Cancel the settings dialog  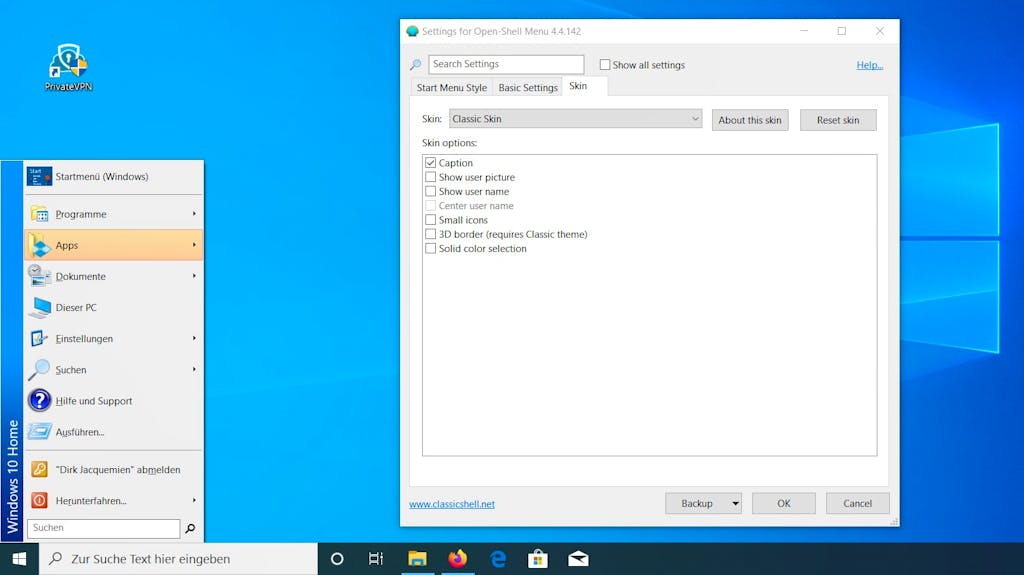click(857, 504)
